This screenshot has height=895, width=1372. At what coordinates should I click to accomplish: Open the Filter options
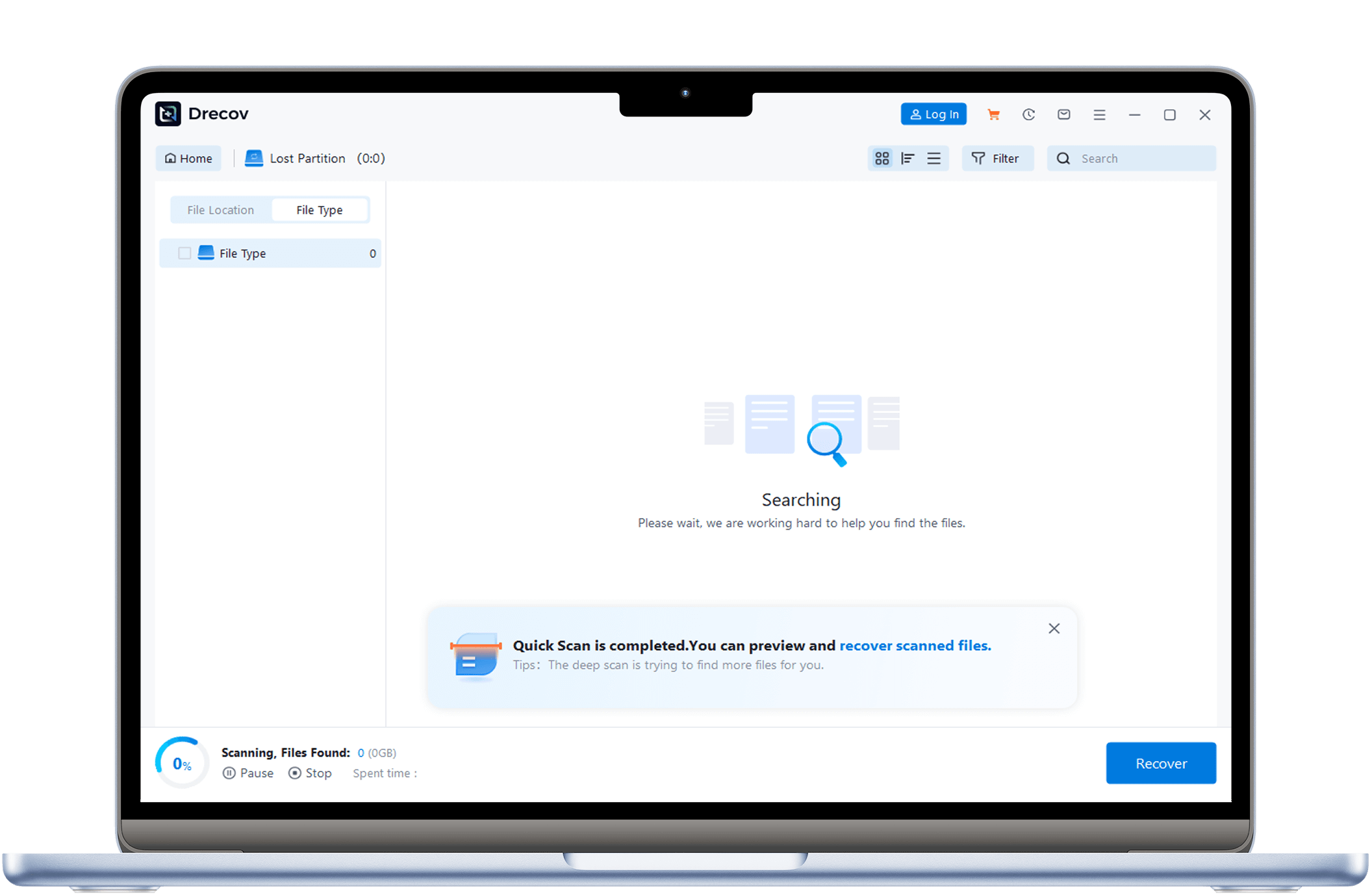997,159
